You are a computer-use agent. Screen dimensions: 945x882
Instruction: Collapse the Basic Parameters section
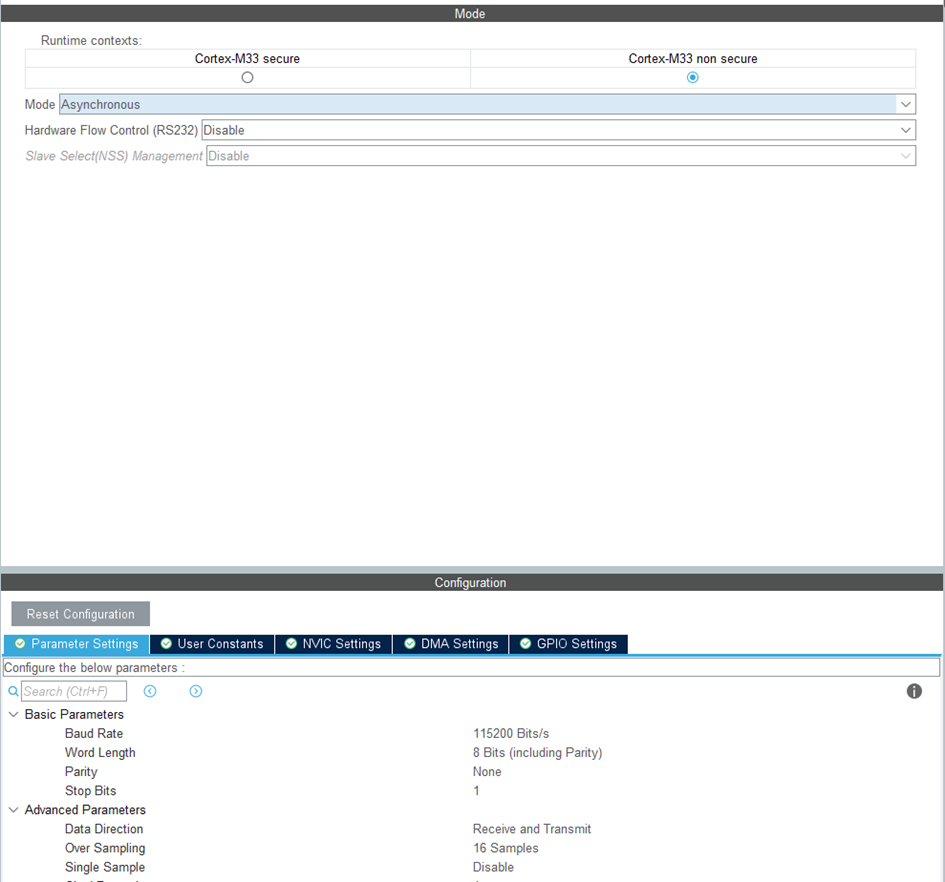click(13, 714)
